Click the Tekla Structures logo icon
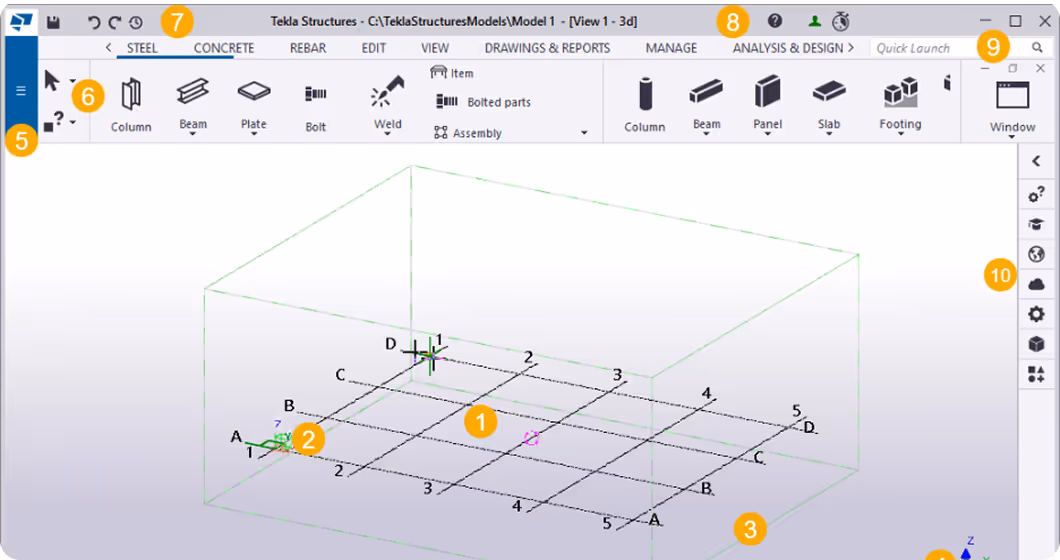The image size is (1060, 560). tap(20, 22)
